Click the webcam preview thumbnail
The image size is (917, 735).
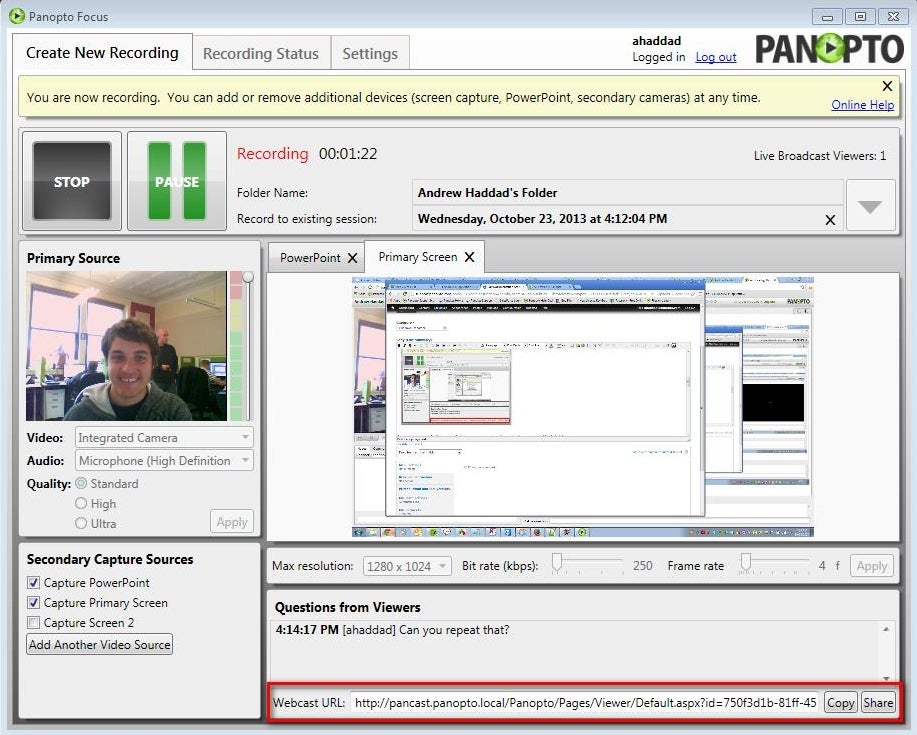tap(126, 346)
